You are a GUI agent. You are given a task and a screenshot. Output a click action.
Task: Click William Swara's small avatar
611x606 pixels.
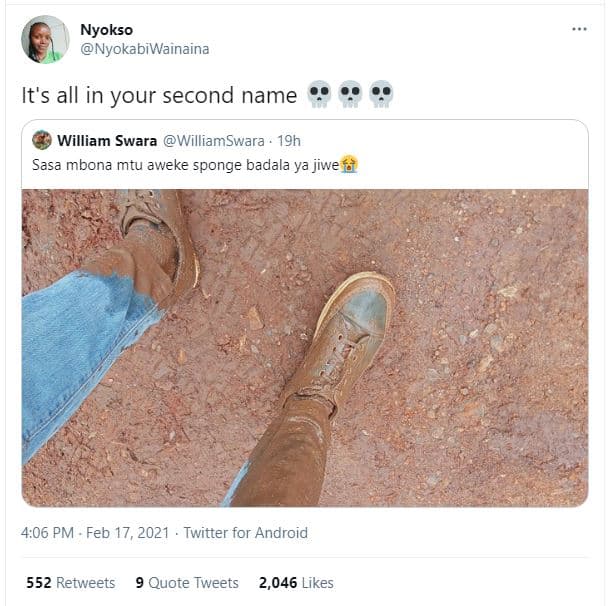click(x=42, y=140)
